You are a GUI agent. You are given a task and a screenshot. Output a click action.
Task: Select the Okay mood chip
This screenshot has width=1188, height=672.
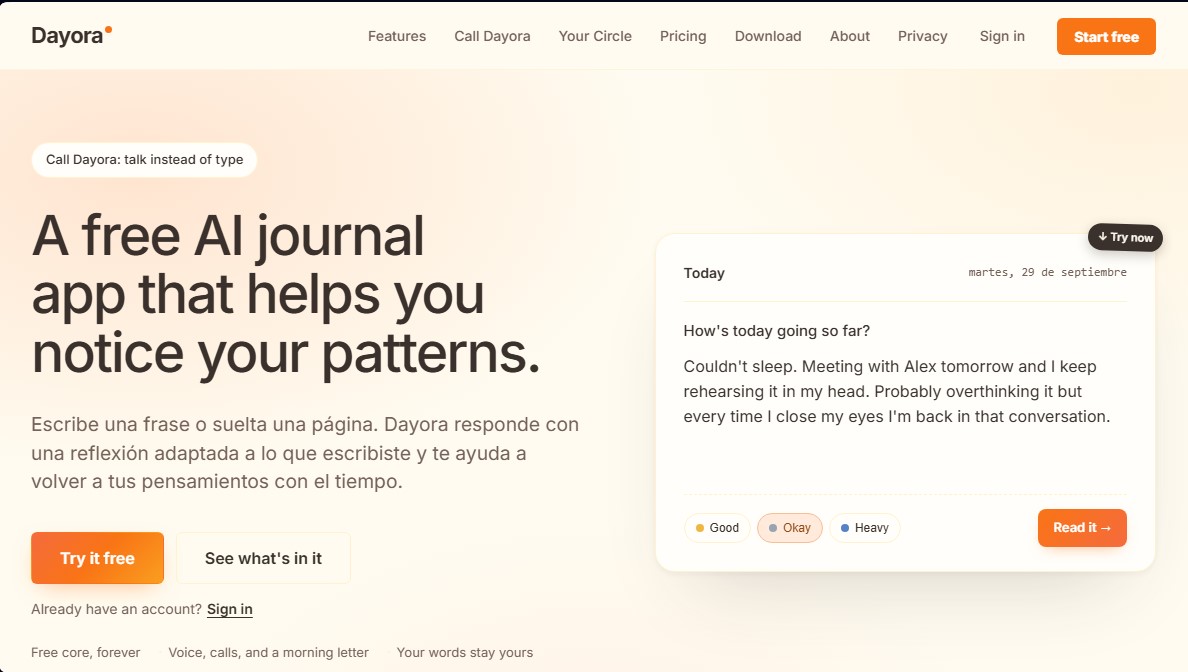tap(789, 528)
